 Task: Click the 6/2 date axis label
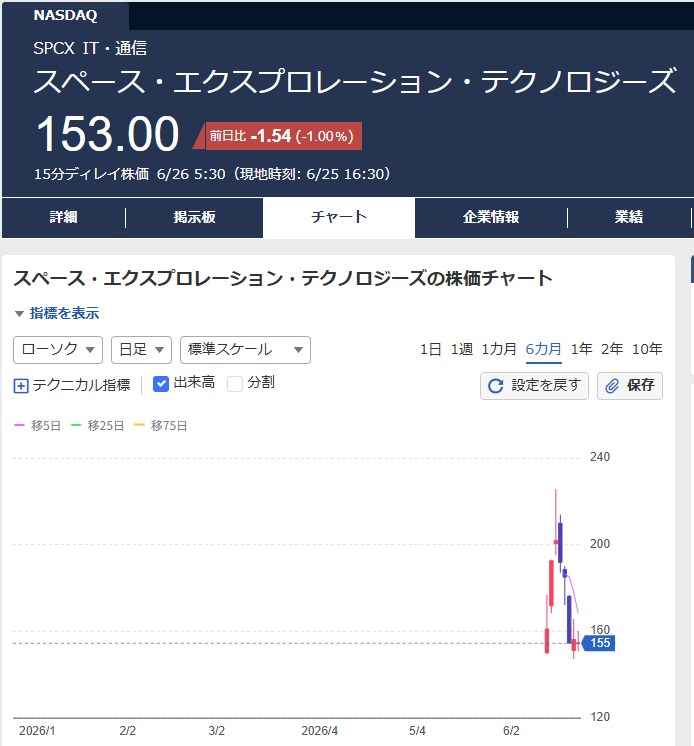(x=511, y=730)
